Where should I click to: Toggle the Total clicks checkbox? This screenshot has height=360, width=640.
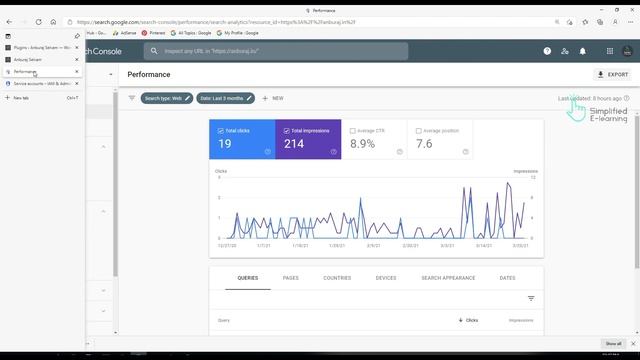[220, 131]
